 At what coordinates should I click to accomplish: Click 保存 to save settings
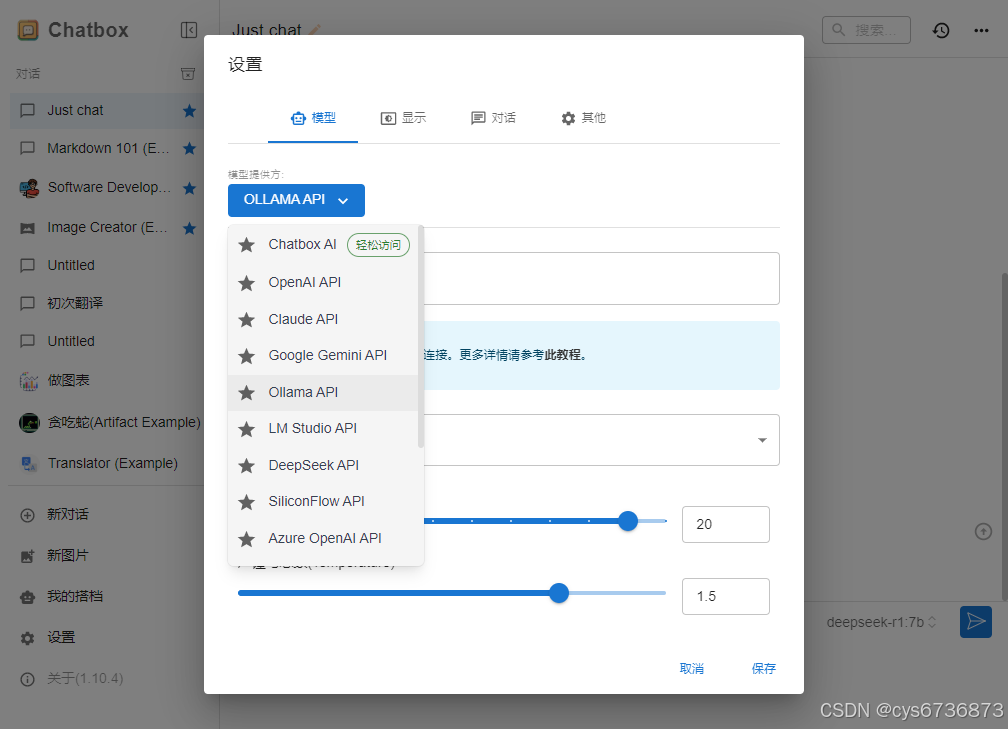764,669
